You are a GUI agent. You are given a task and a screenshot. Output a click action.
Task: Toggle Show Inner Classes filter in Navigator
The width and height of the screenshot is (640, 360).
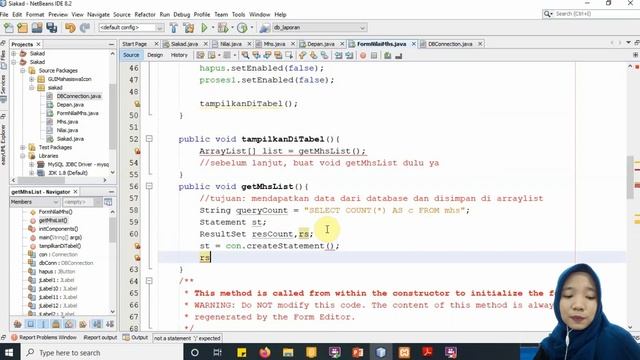click(69, 324)
